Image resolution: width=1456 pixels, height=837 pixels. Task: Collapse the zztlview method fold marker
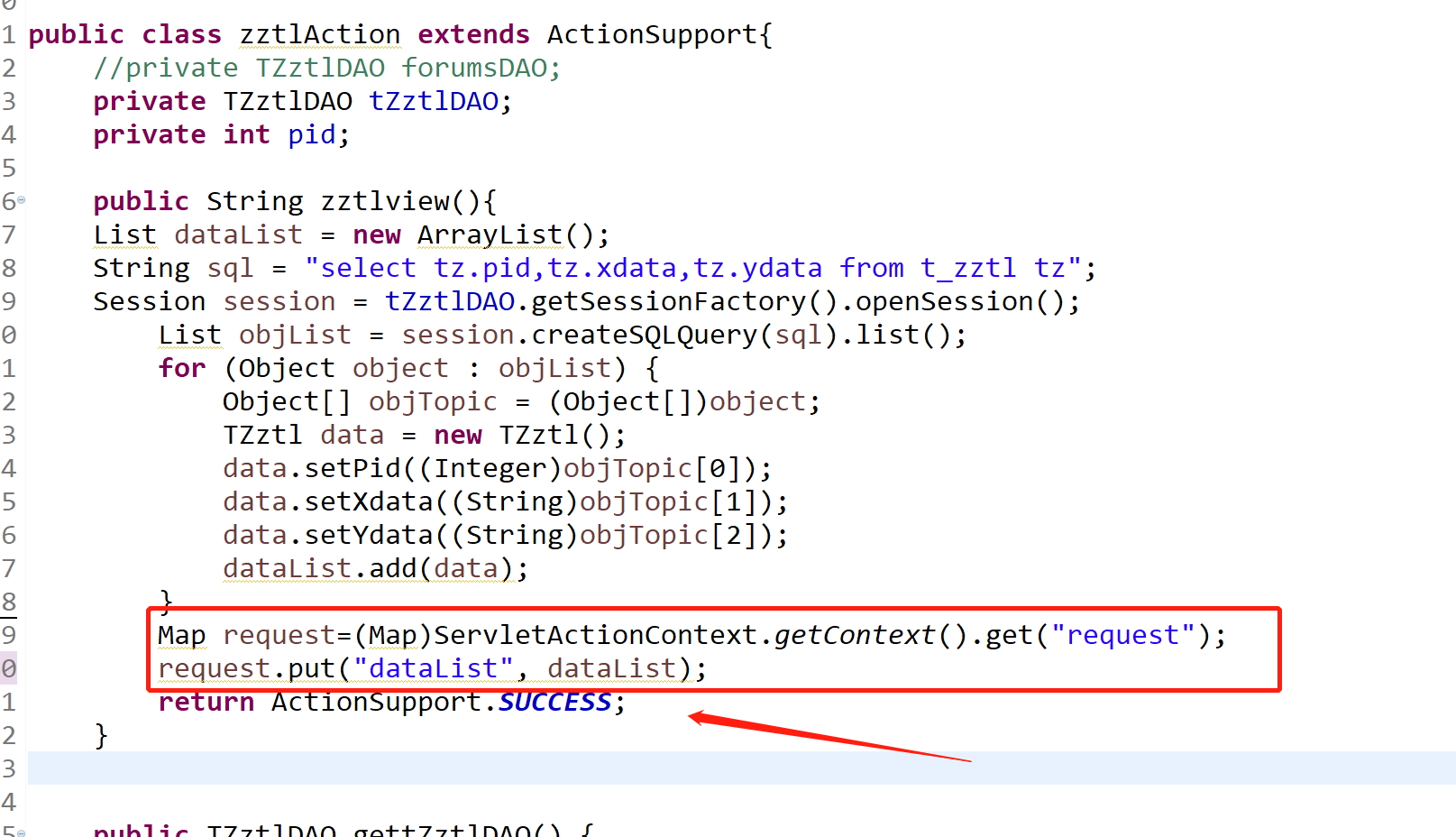coord(21,200)
